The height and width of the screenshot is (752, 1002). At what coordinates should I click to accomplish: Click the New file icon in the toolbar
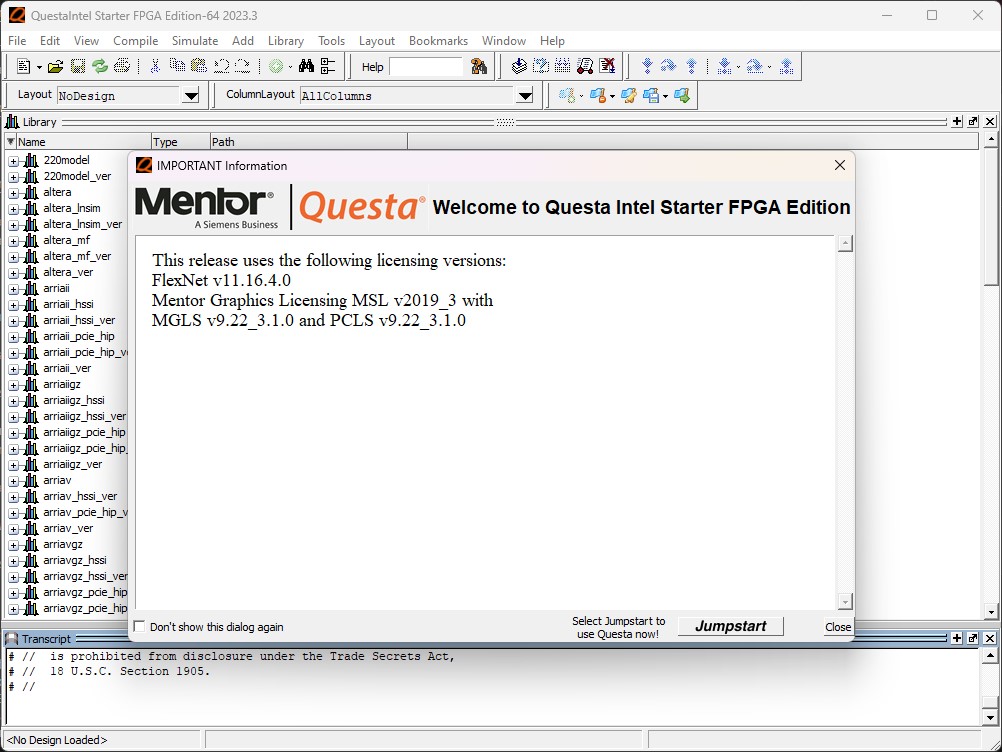click(24, 66)
